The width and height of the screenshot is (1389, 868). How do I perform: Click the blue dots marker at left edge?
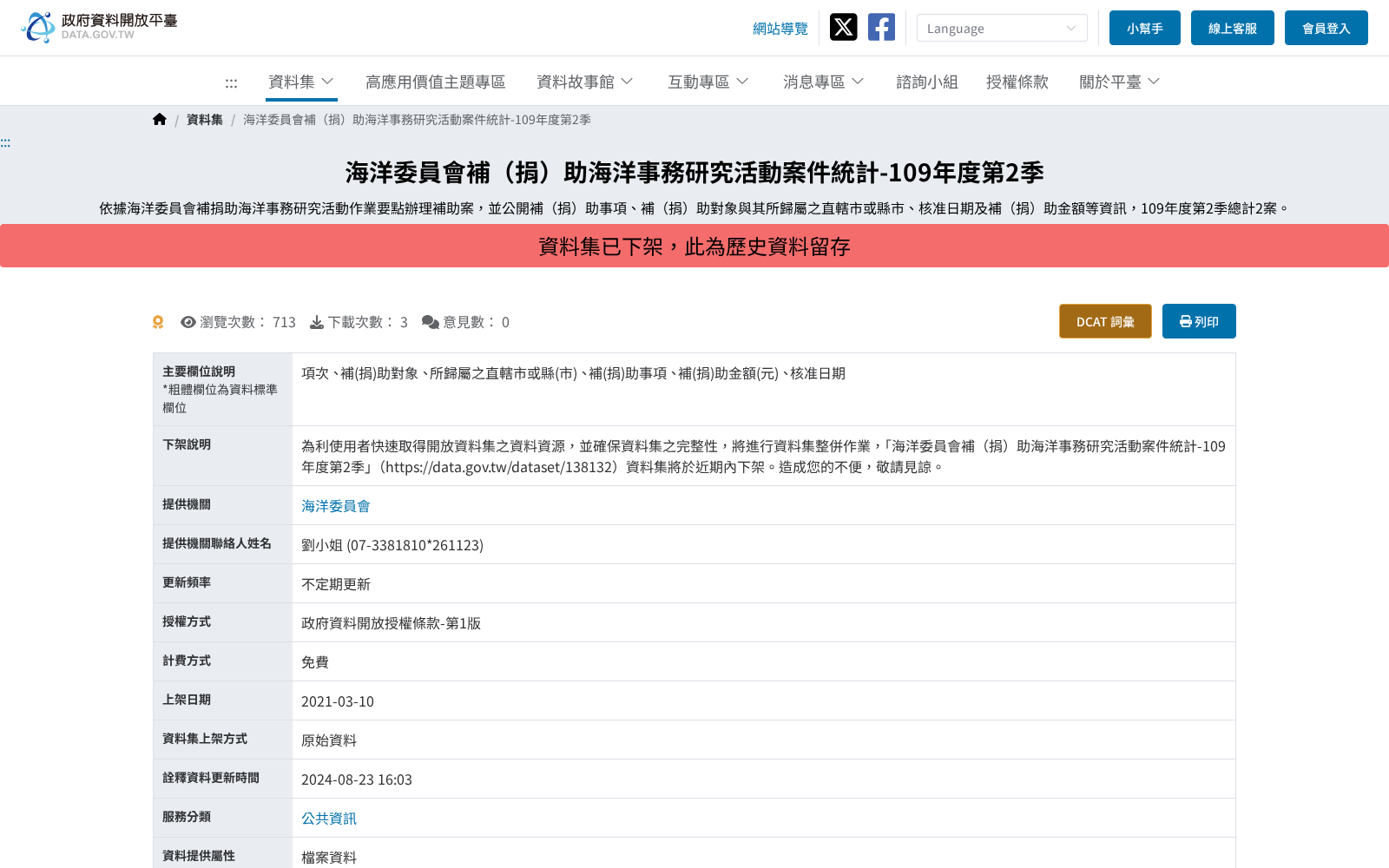click(x=5, y=143)
